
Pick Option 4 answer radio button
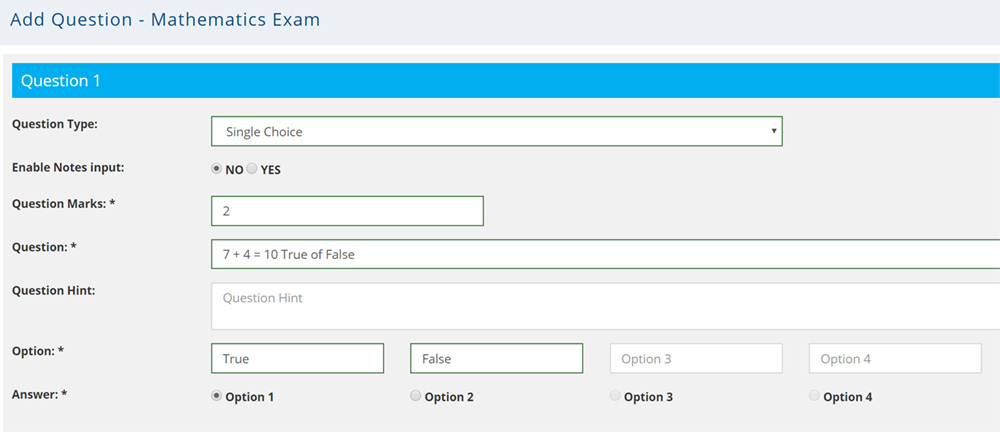click(814, 396)
